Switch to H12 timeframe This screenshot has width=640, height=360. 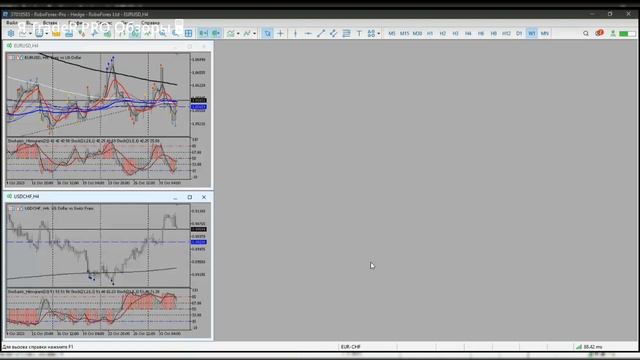[506, 33]
